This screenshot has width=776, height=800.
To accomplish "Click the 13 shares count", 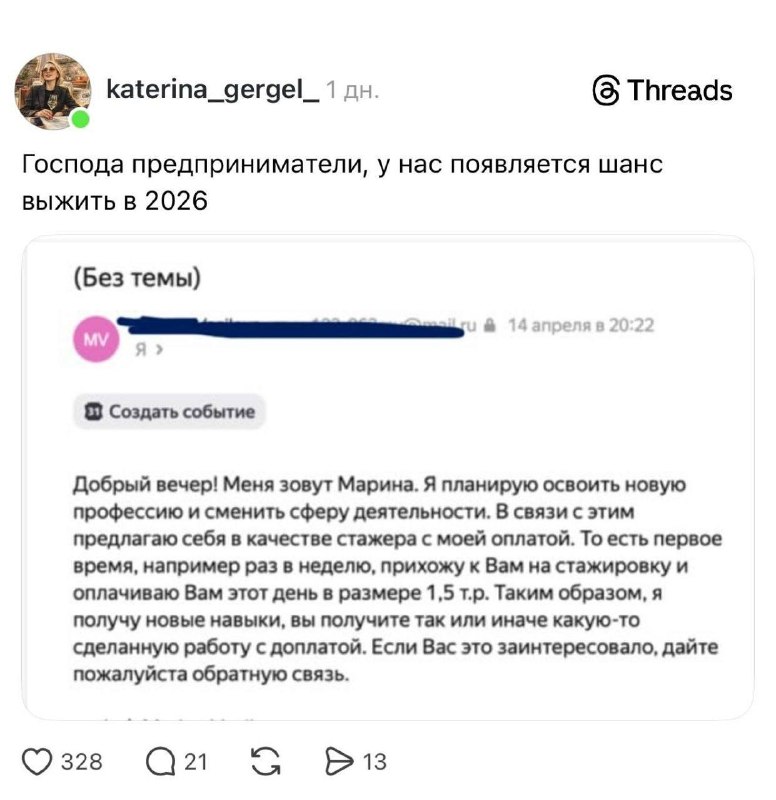I will (x=374, y=763).
